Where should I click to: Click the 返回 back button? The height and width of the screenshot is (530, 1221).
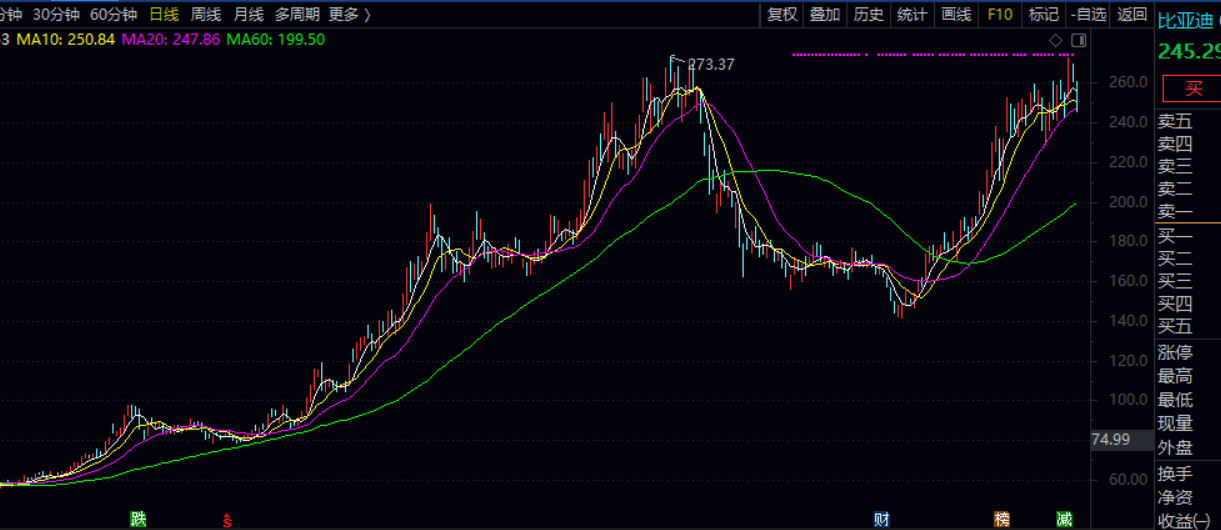(x=1132, y=14)
